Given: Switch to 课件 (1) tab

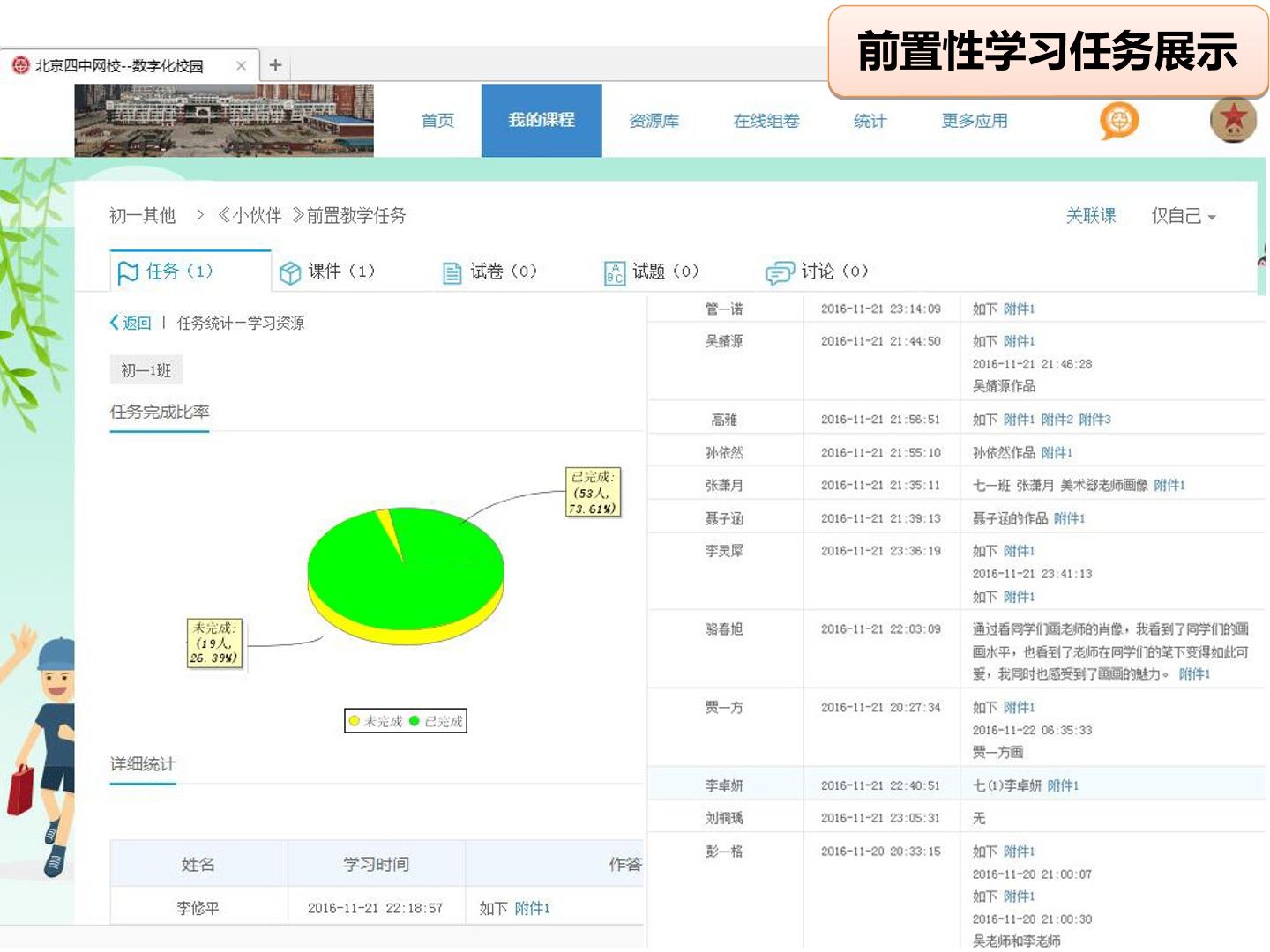Looking at the screenshot, I should click(327, 271).
